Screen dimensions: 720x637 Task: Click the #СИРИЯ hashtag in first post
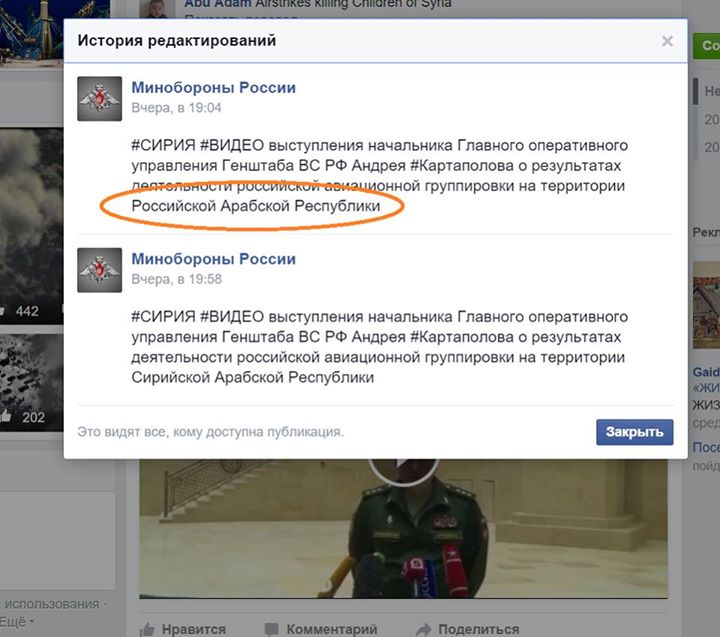(x=163, y=145)
